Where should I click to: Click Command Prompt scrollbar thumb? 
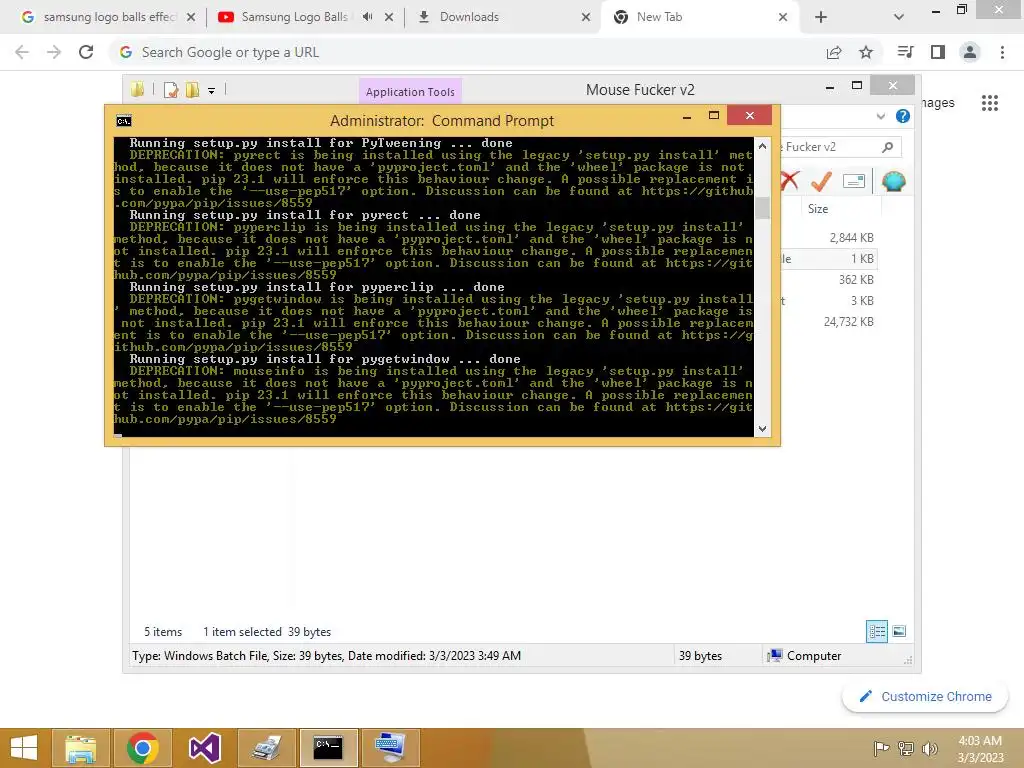click(762, 208)
